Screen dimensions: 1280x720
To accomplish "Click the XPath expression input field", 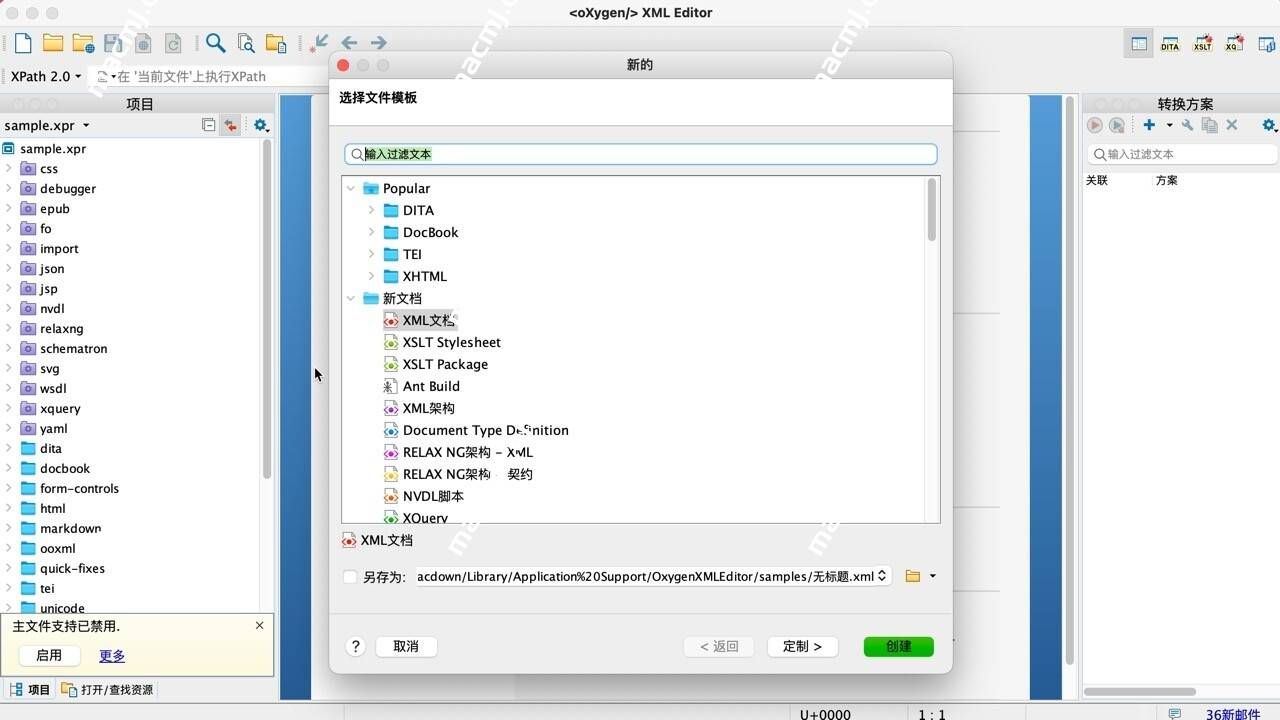I will click(210, 76).
